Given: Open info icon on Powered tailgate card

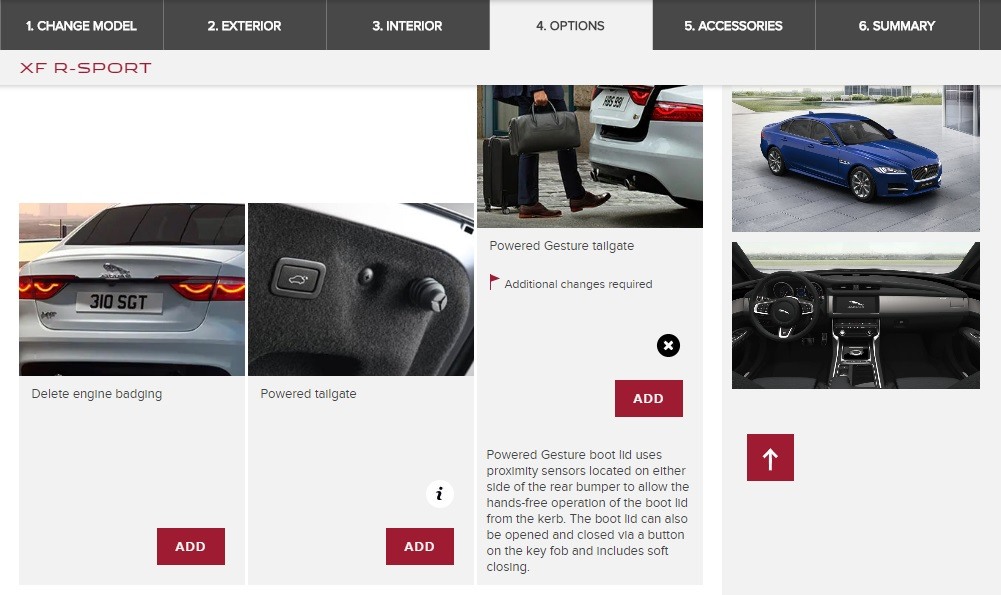Looking at the screenshot, I should coord(439,493).
